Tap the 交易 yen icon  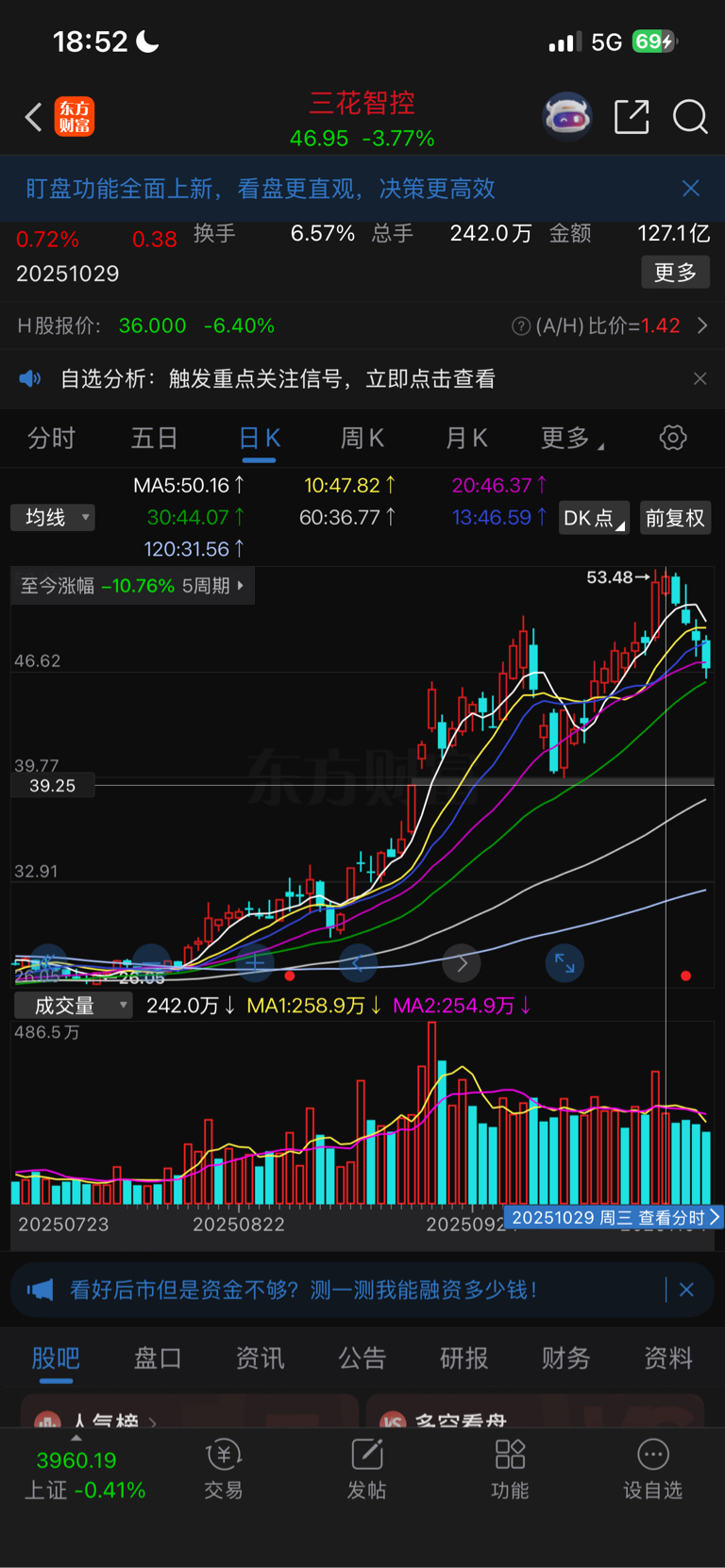(x=224, y=1456)
